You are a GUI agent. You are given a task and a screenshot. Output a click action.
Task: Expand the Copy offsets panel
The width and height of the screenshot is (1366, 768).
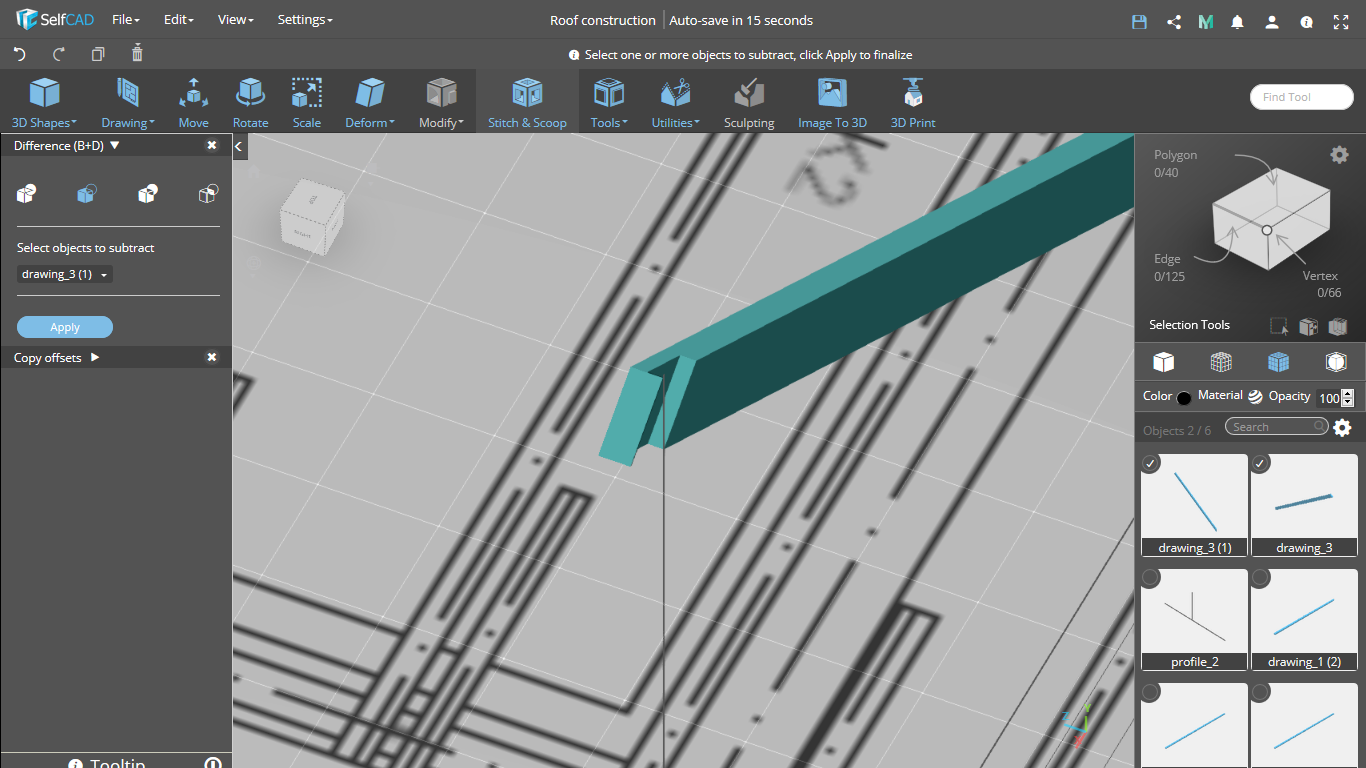95,357
